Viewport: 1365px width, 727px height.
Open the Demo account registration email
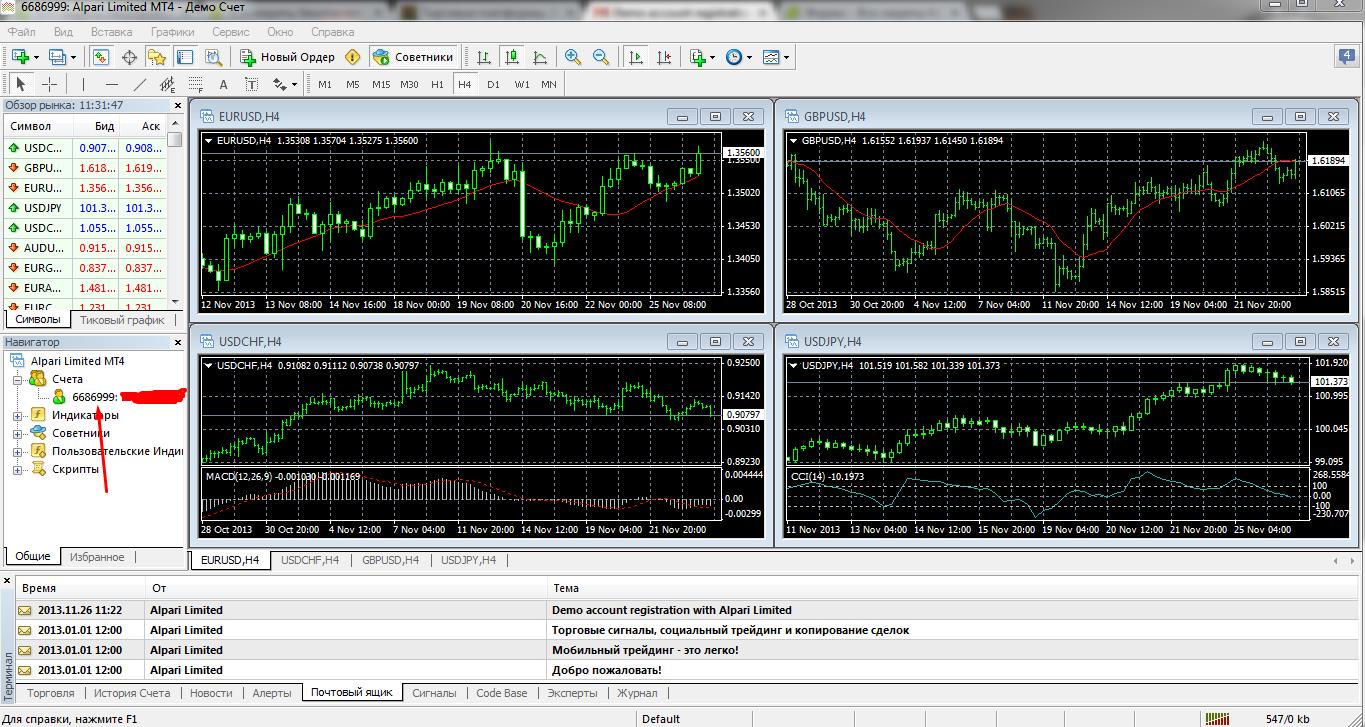(x=671, y=610)
